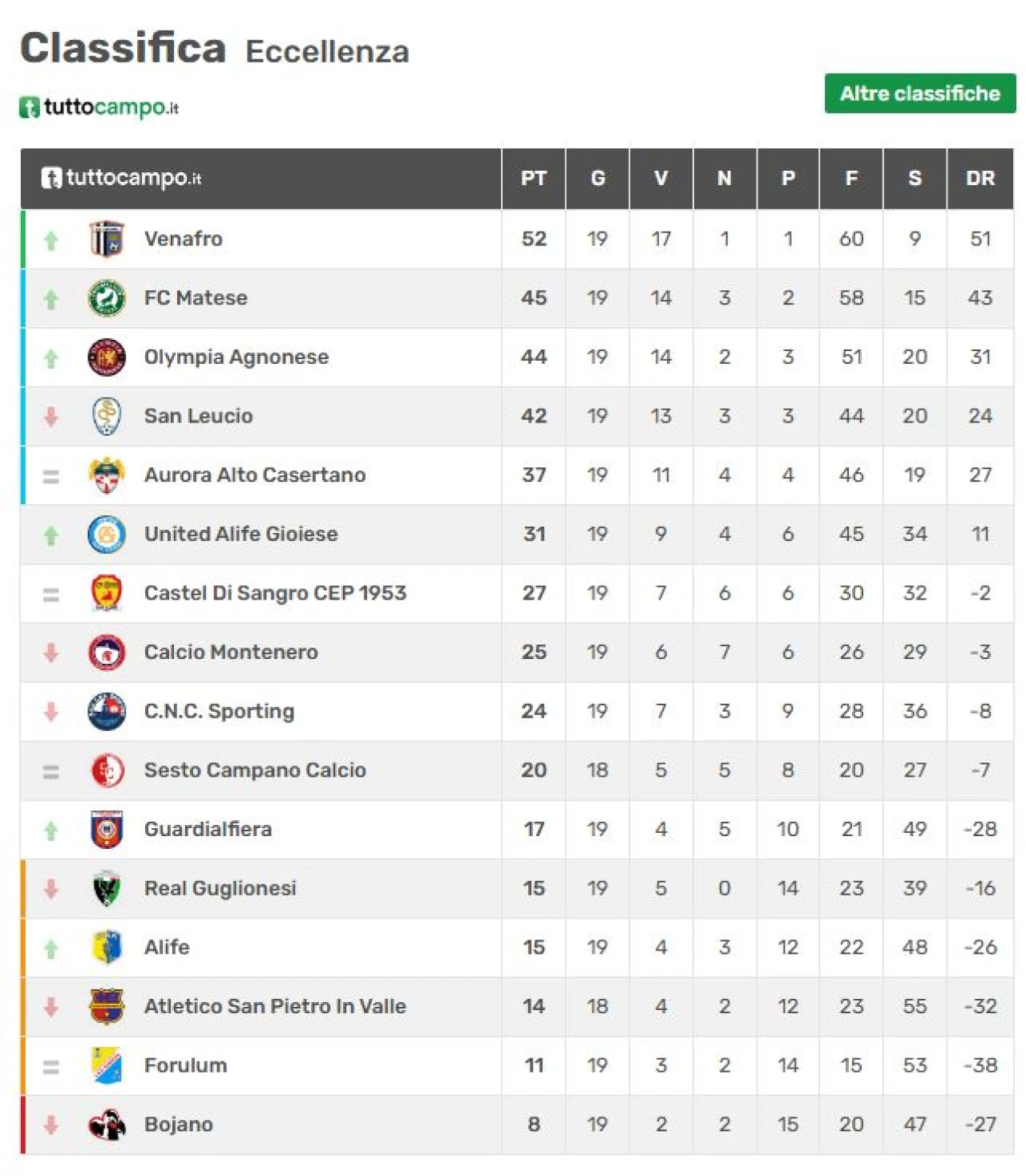
Task: Click the Calcio Montenero crest
Action: 107,652
